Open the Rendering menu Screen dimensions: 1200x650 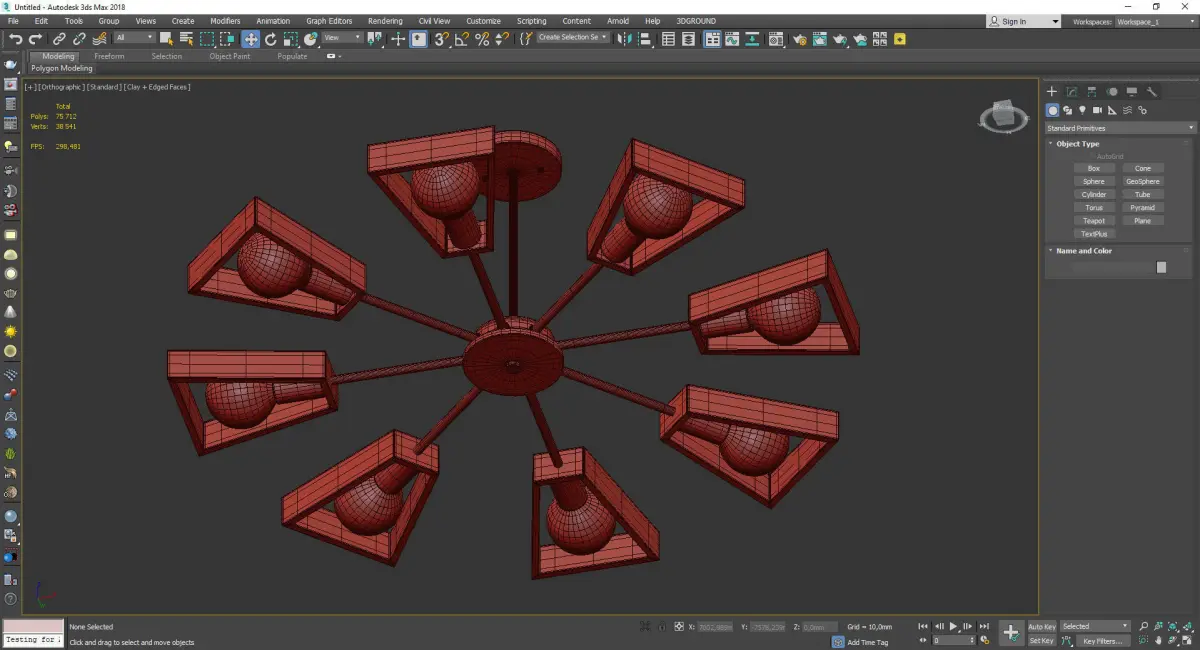coord(385,21)
